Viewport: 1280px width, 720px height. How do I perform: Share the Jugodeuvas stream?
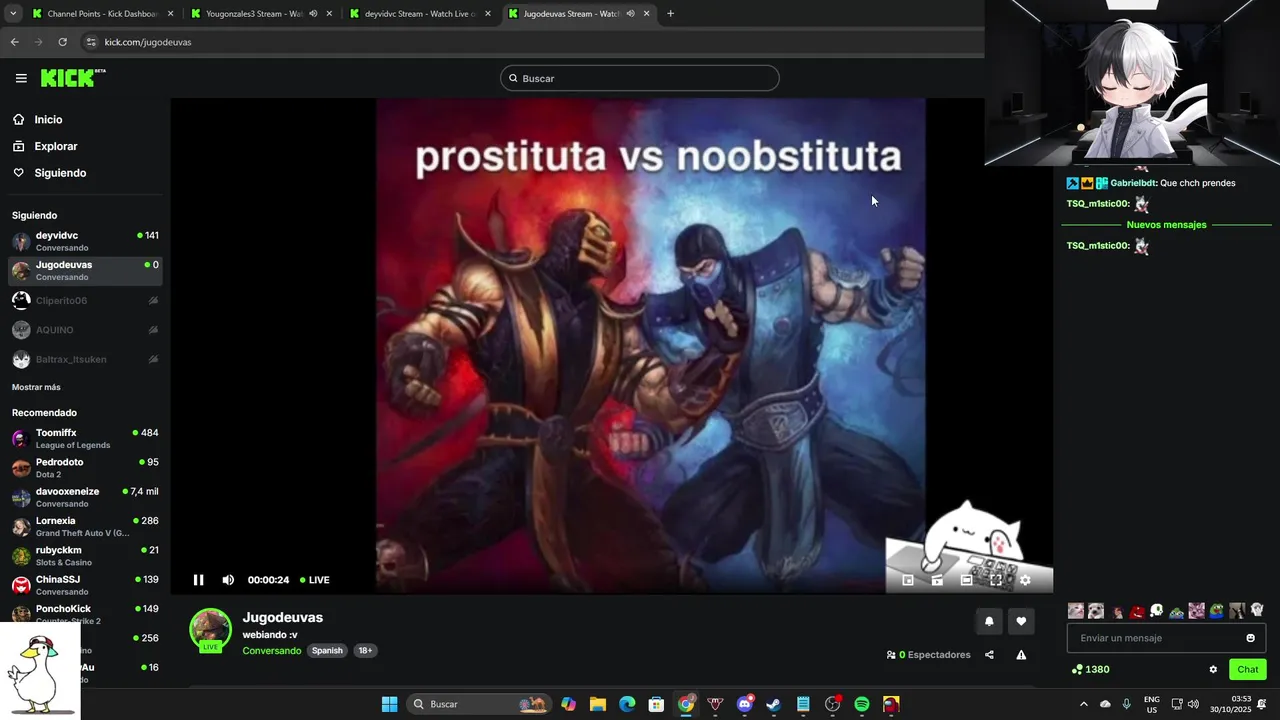[x=989, y=655]
